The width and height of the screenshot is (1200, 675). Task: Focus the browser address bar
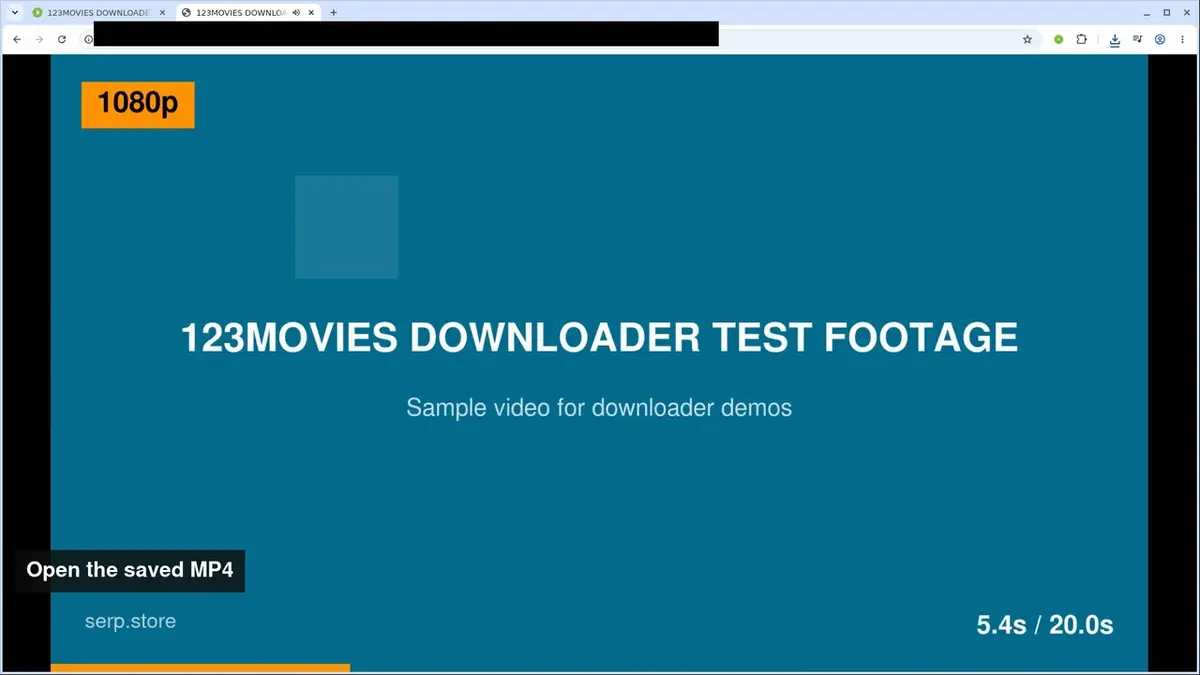[x=560, y=39]
